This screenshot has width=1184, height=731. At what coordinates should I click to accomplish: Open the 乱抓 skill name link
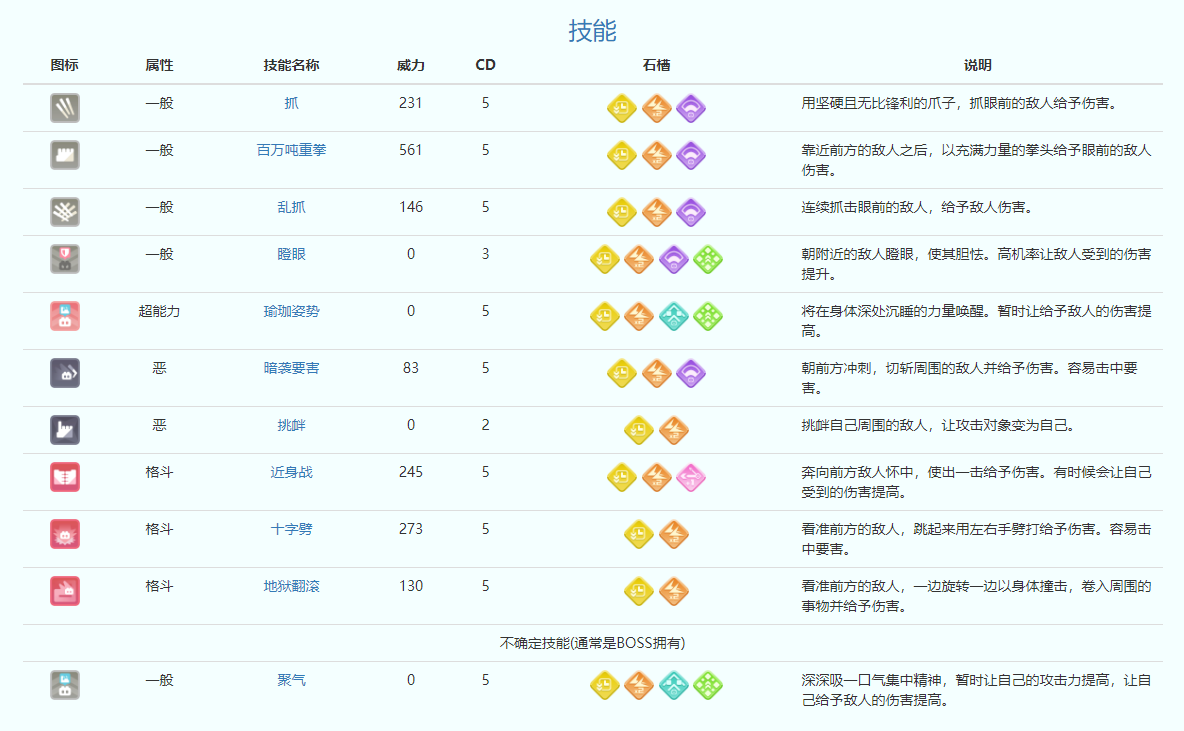tap(291, 207)
